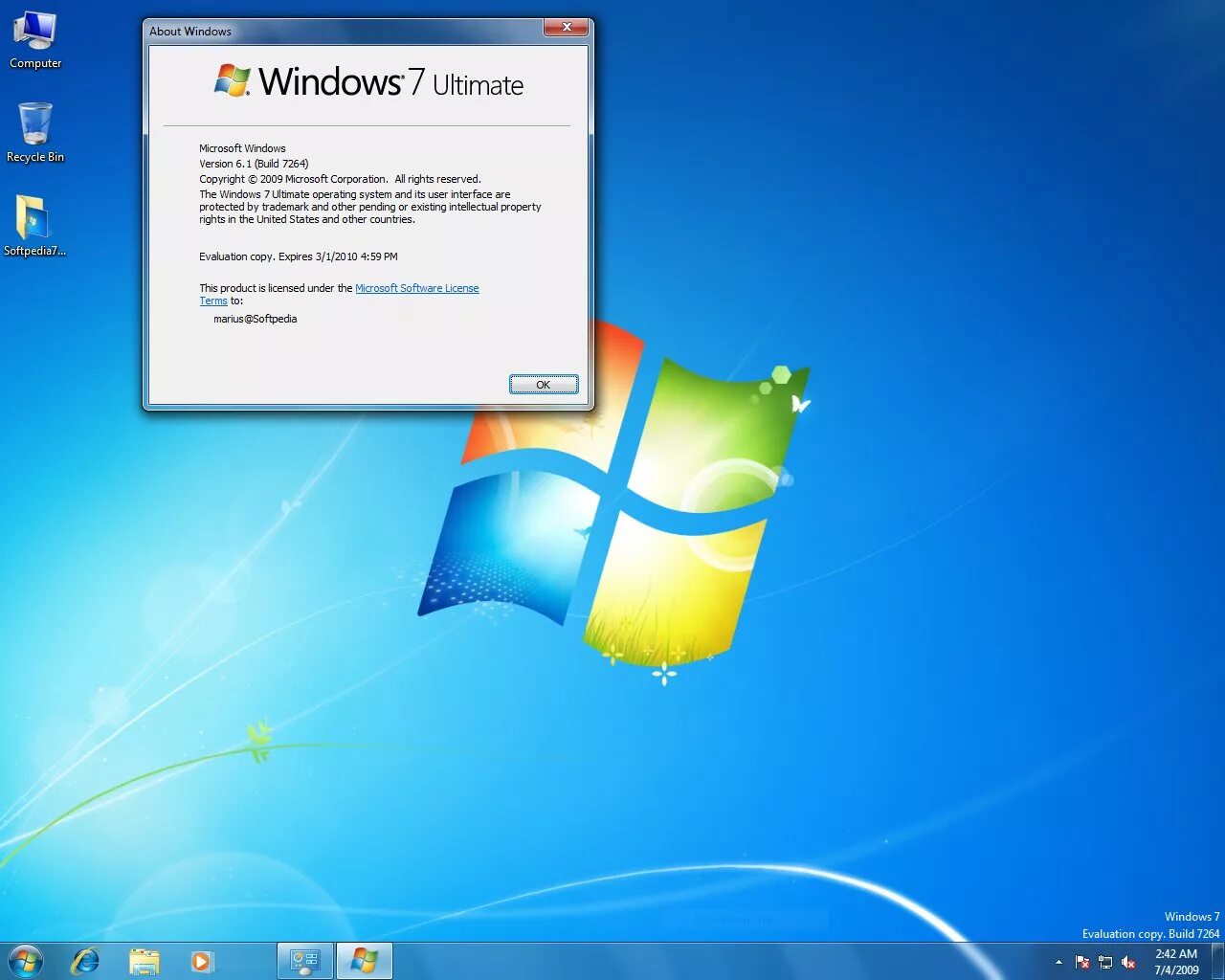Open the Start menu orb
This screenshot has height=980, width=1225.
pyautogui.click(x=26, y=961)
